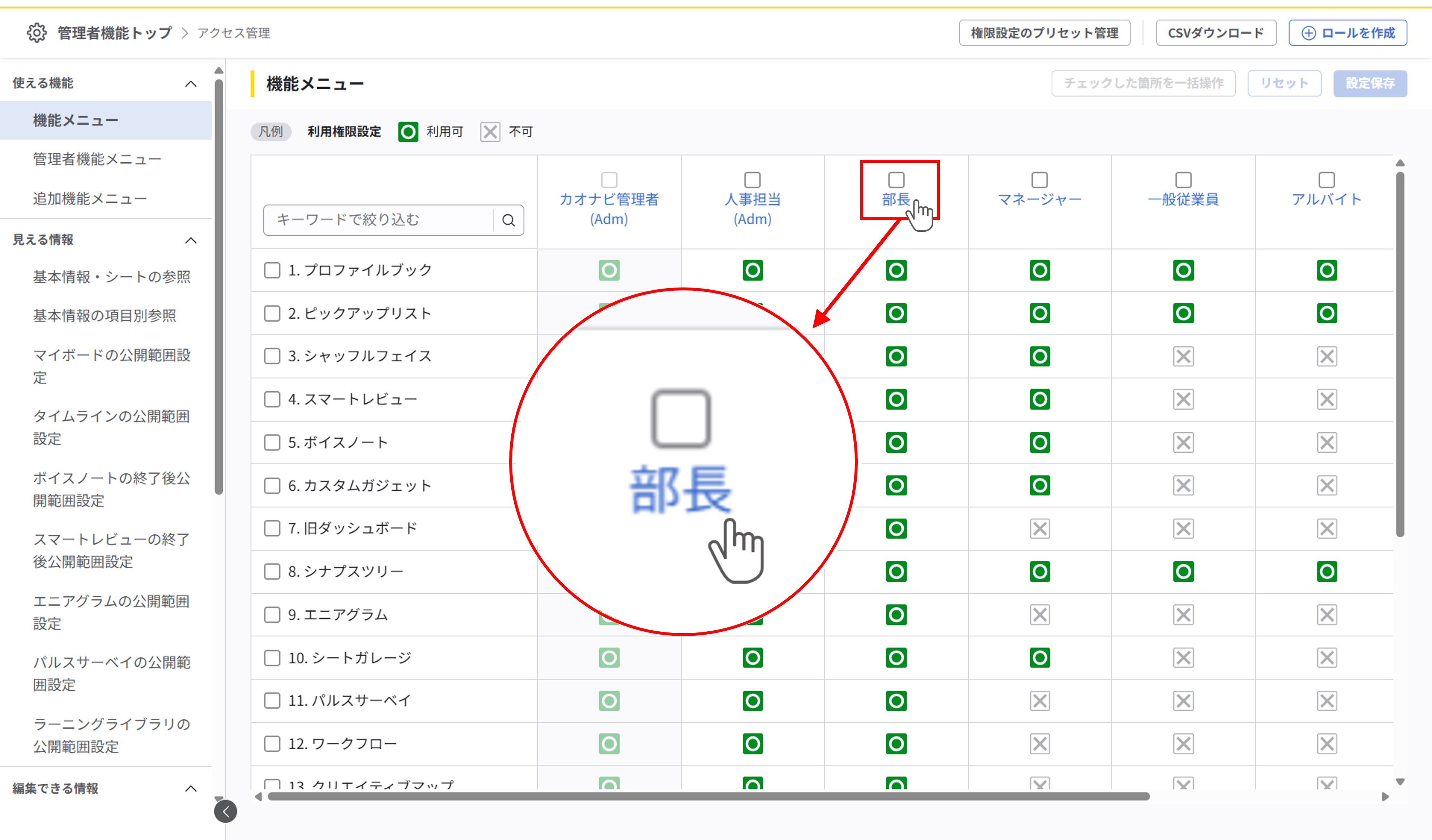This screenshot has height=840, width=1432.
Task: Click the CSVダウンロード button
Action: (1216, 33)
